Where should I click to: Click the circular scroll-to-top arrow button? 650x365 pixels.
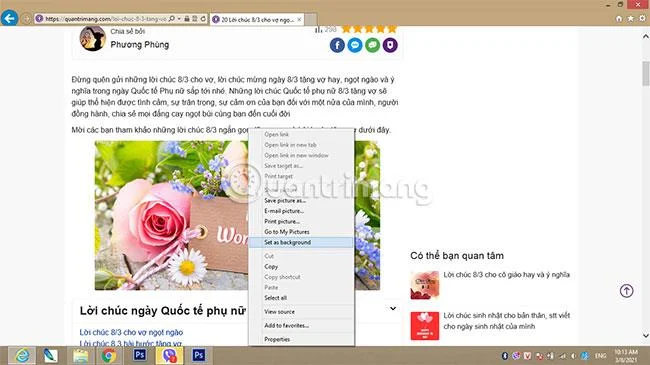[626, 291]
